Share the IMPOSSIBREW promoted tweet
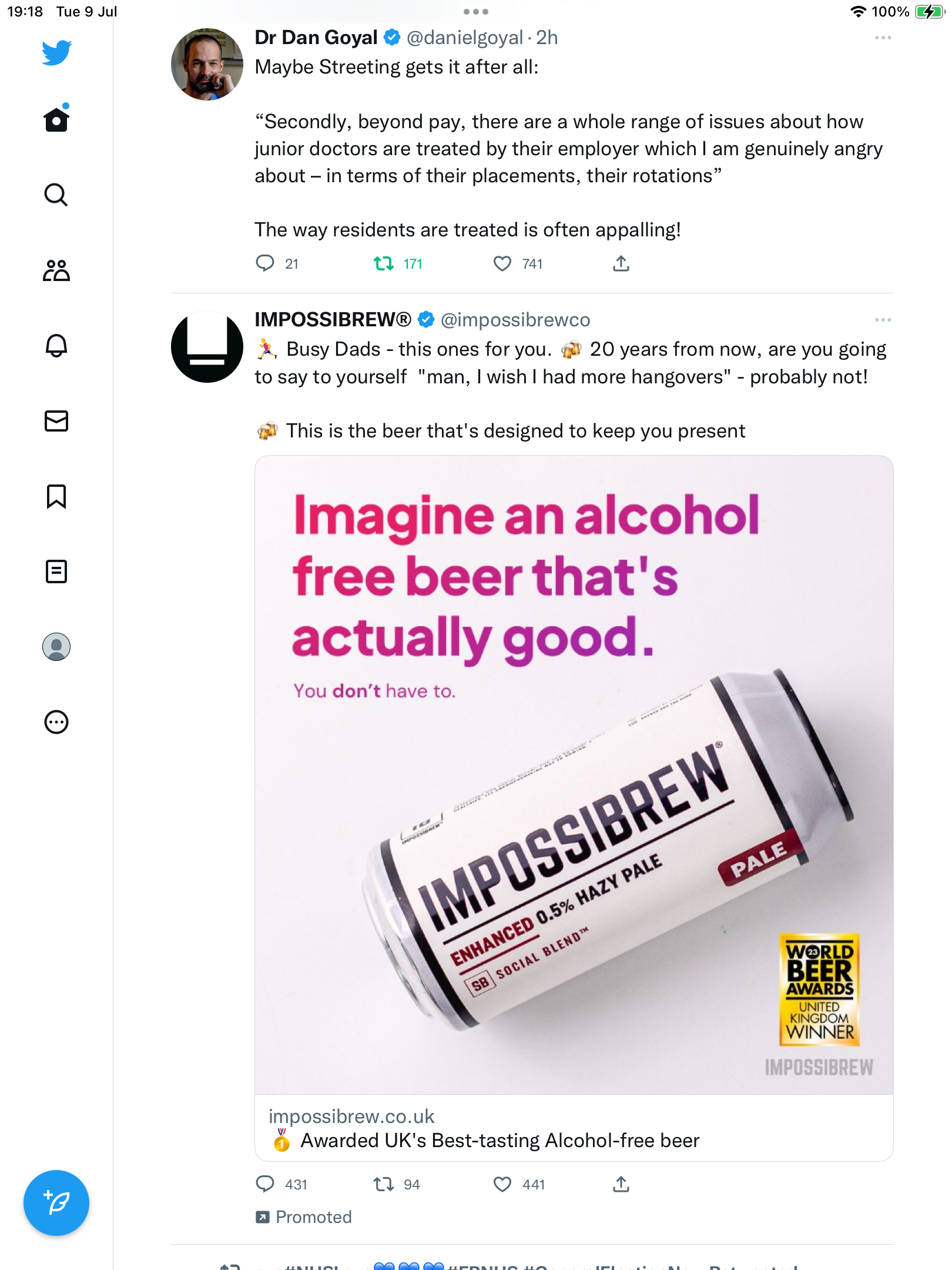Screen dimensions: 952x1270 621,1184
